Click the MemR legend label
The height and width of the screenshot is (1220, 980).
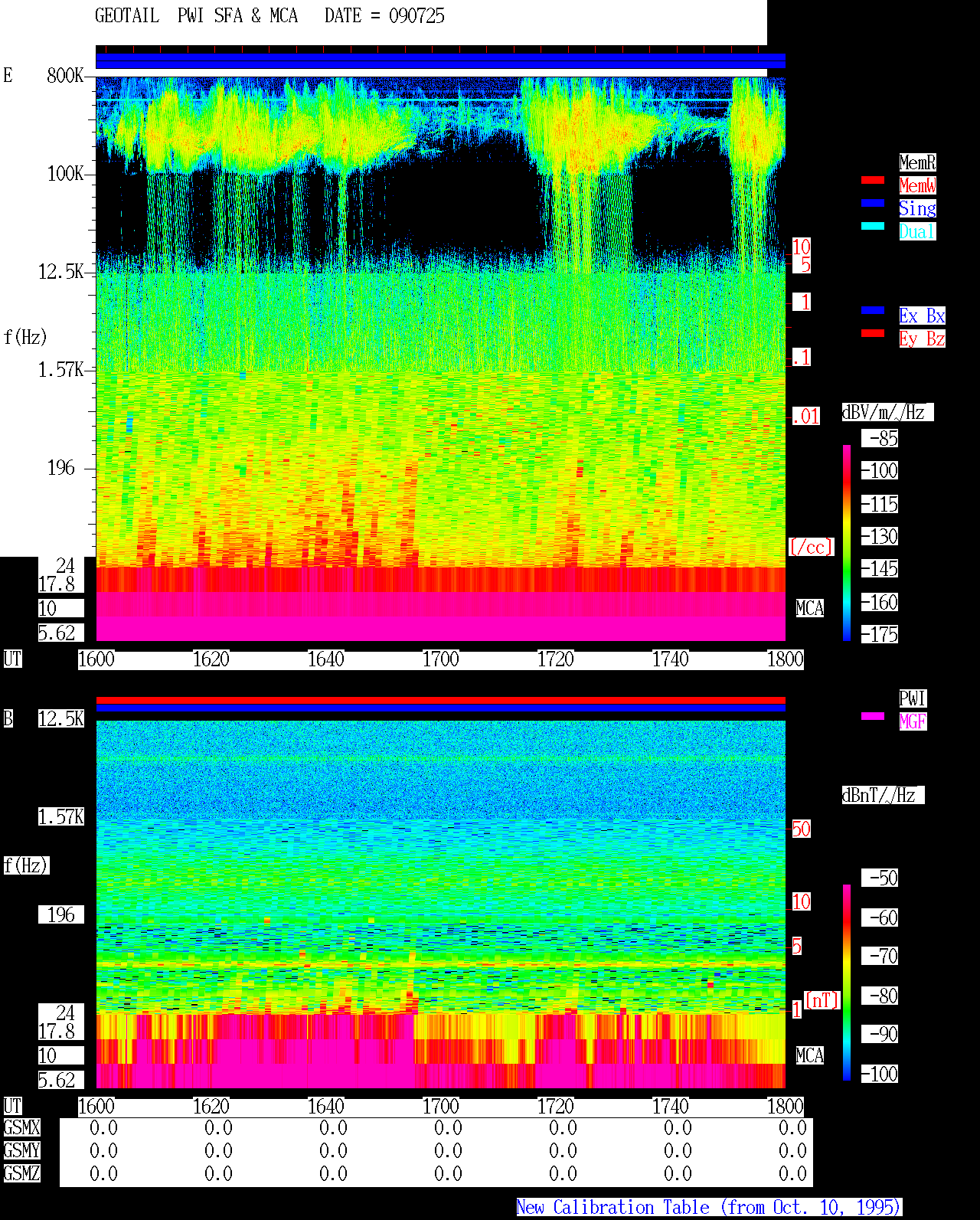[x=917, y=162]
